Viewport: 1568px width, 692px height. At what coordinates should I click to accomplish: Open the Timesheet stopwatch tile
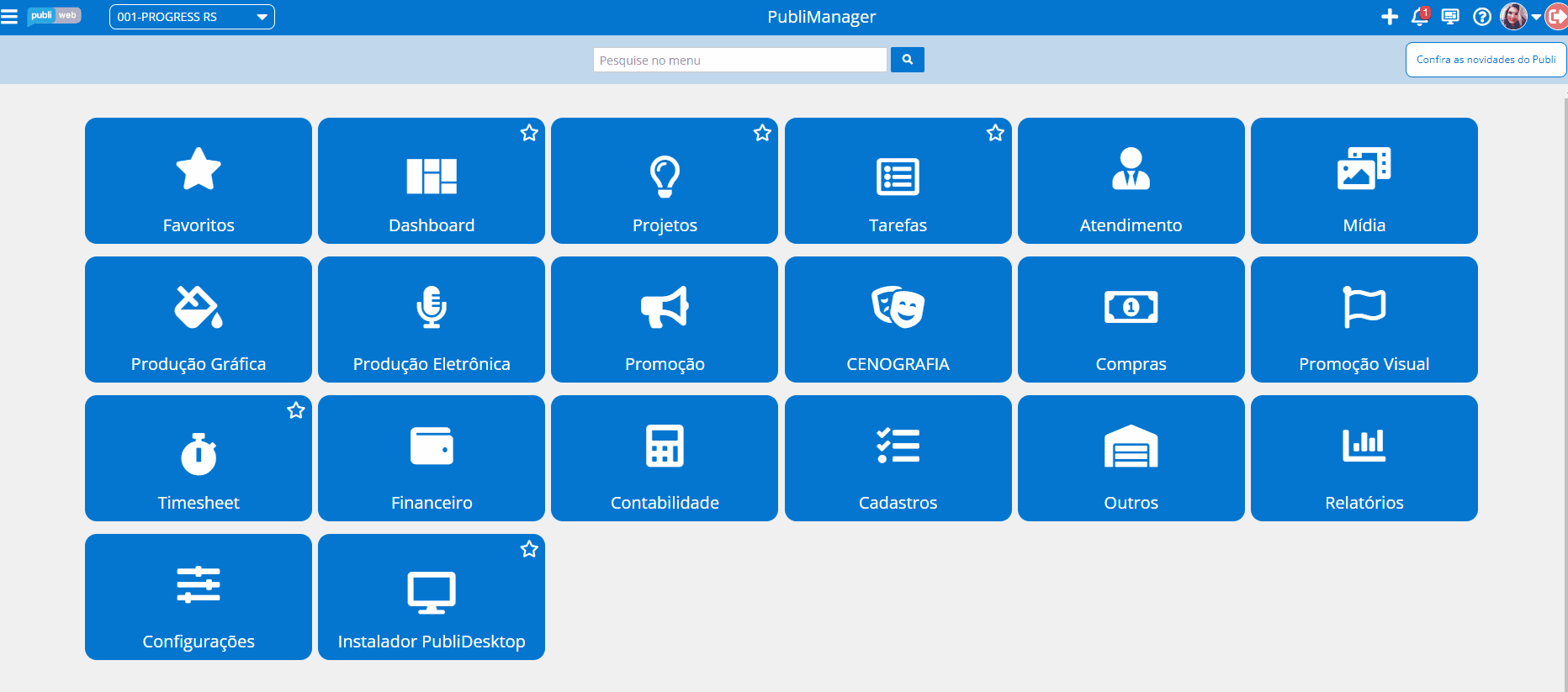[x=199, y=458]
